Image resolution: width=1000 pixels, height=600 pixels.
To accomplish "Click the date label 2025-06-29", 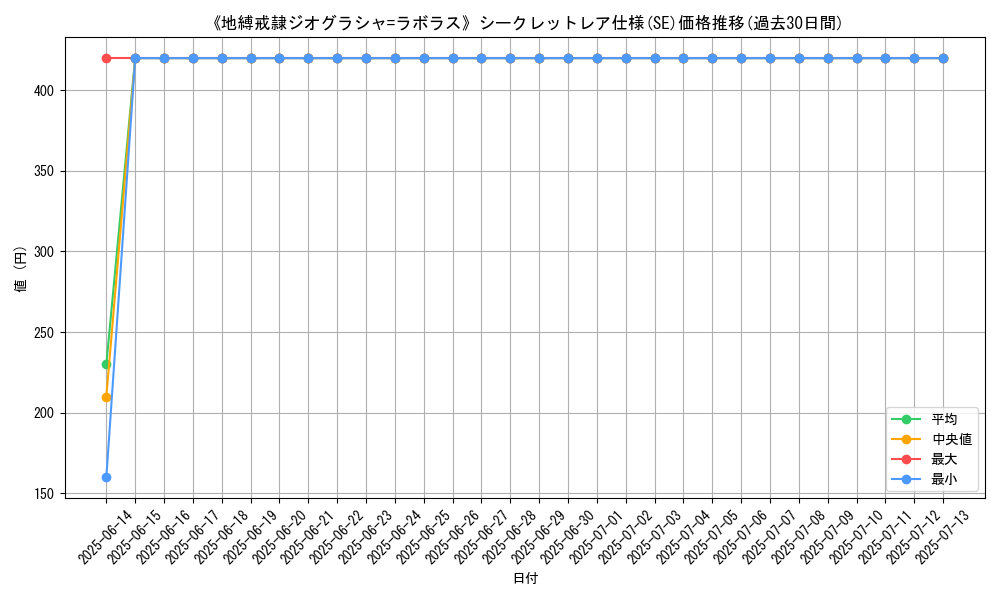I will click(538, 538).
